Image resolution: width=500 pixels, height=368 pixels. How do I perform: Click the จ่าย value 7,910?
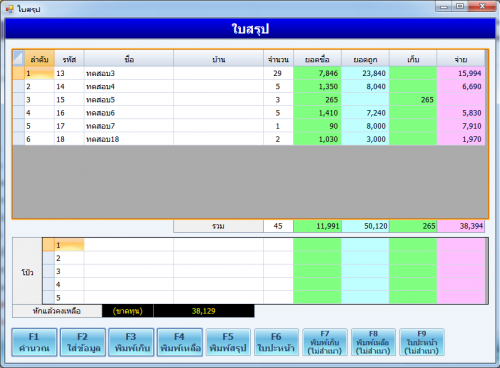click(x=461, y=126)
